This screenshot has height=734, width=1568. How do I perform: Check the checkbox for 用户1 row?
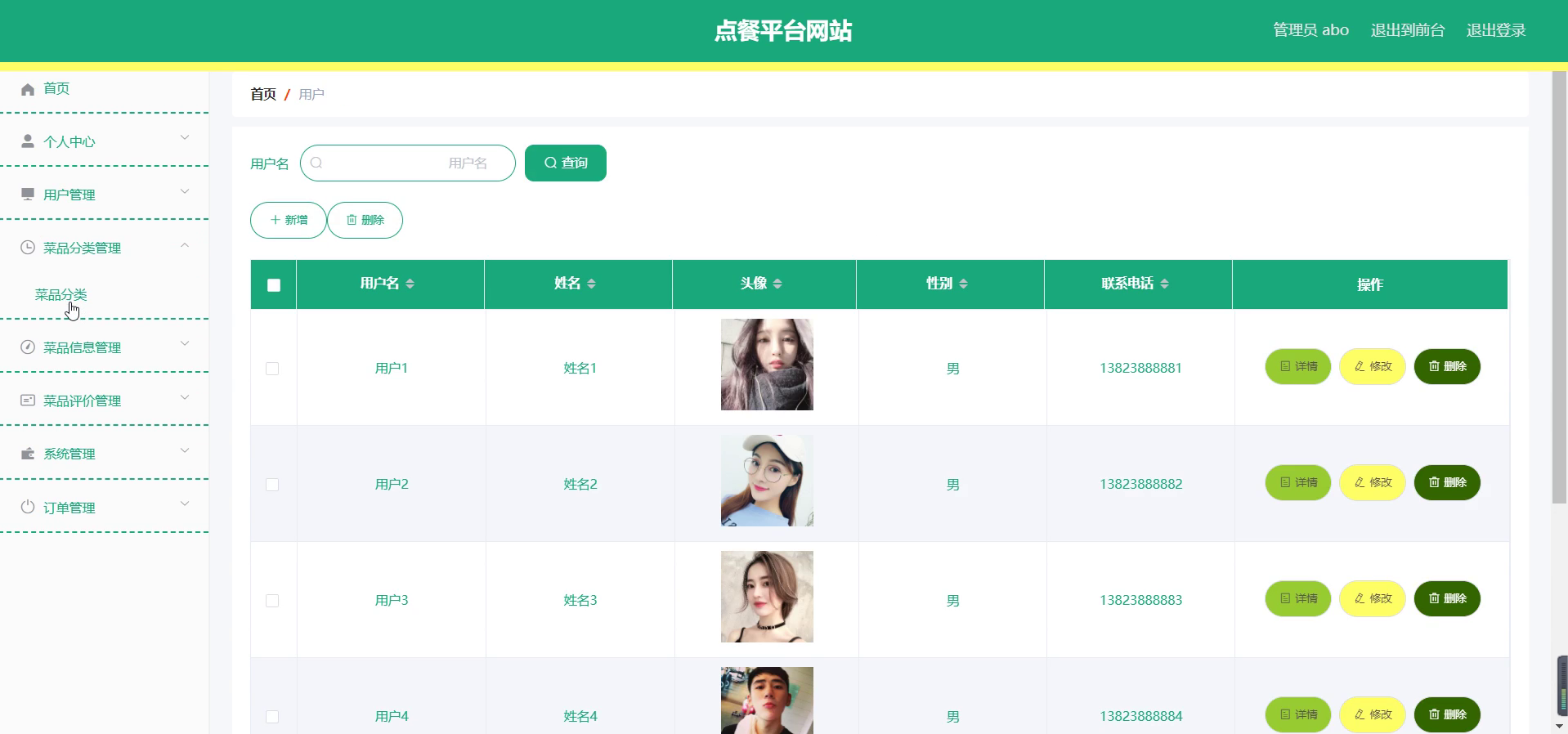pyautogui.click(x=272, y=369)
